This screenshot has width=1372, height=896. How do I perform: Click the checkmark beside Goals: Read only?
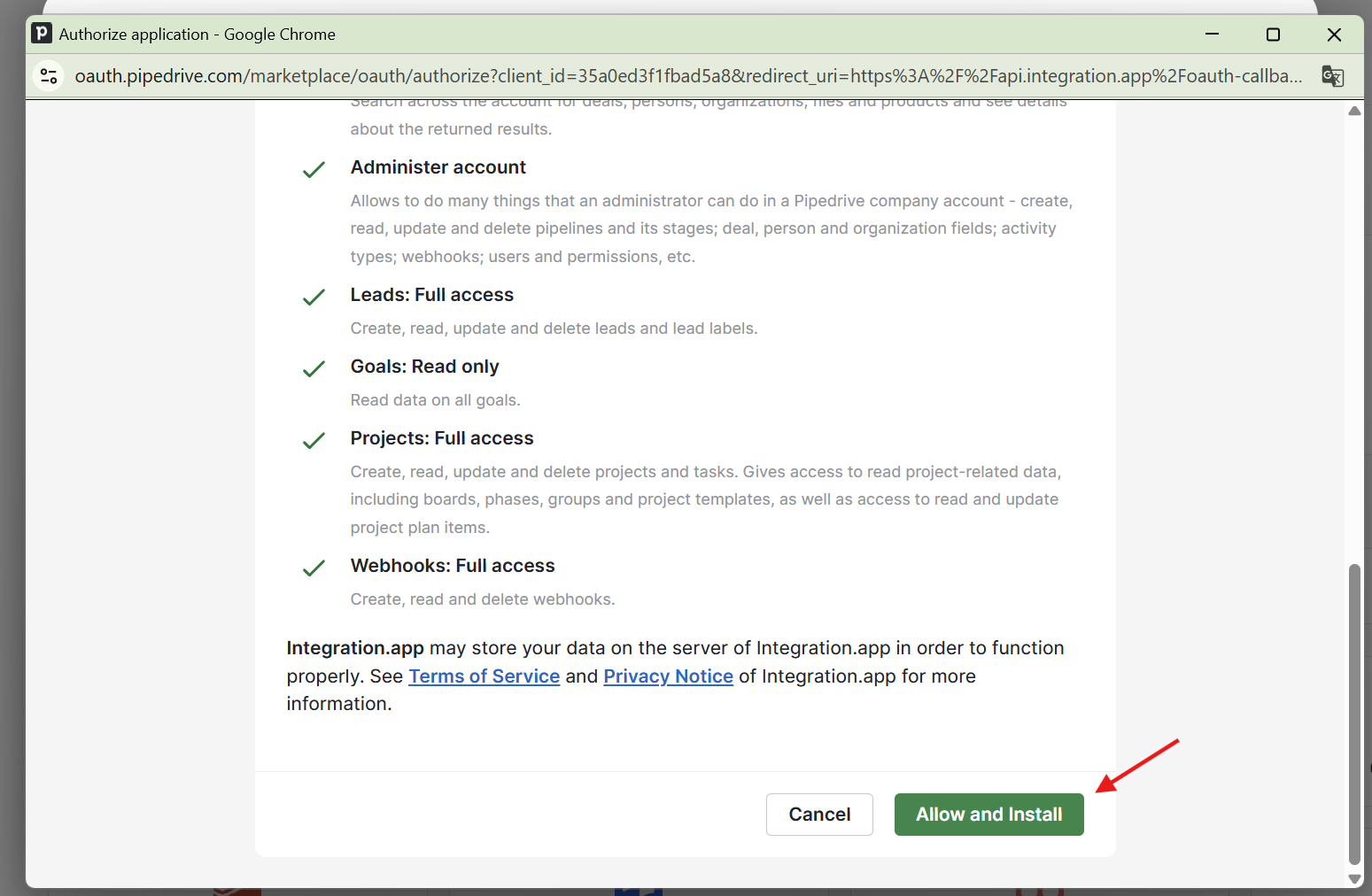(314, 368)
